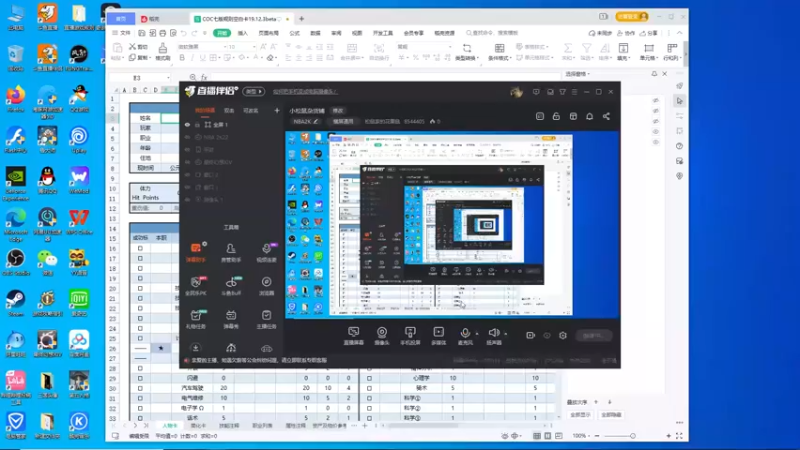Screen dimensions: 800x450
Task: Tick the checkbox in spreadsheet row 16
Action: 140,248
